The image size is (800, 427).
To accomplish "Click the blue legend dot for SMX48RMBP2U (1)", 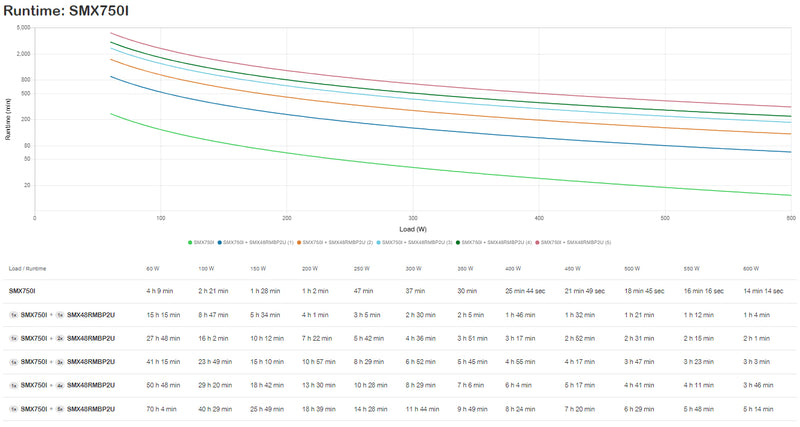I will [220, 242].
